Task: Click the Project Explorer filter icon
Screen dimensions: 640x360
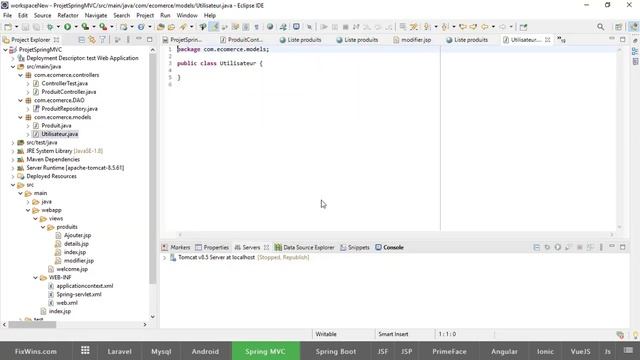Action: coord(102,40)
